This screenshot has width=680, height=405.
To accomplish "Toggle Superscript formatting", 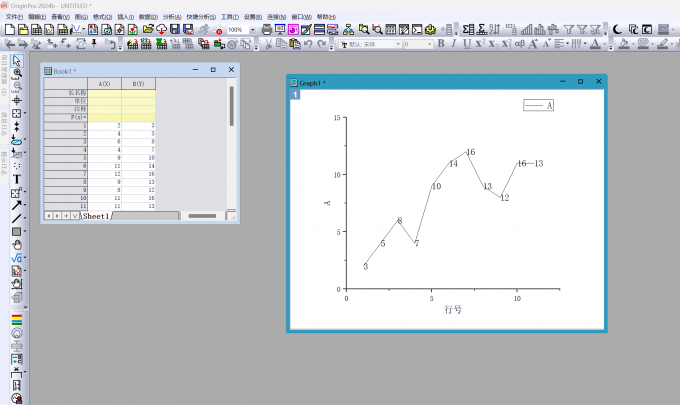I will [480, 44].
